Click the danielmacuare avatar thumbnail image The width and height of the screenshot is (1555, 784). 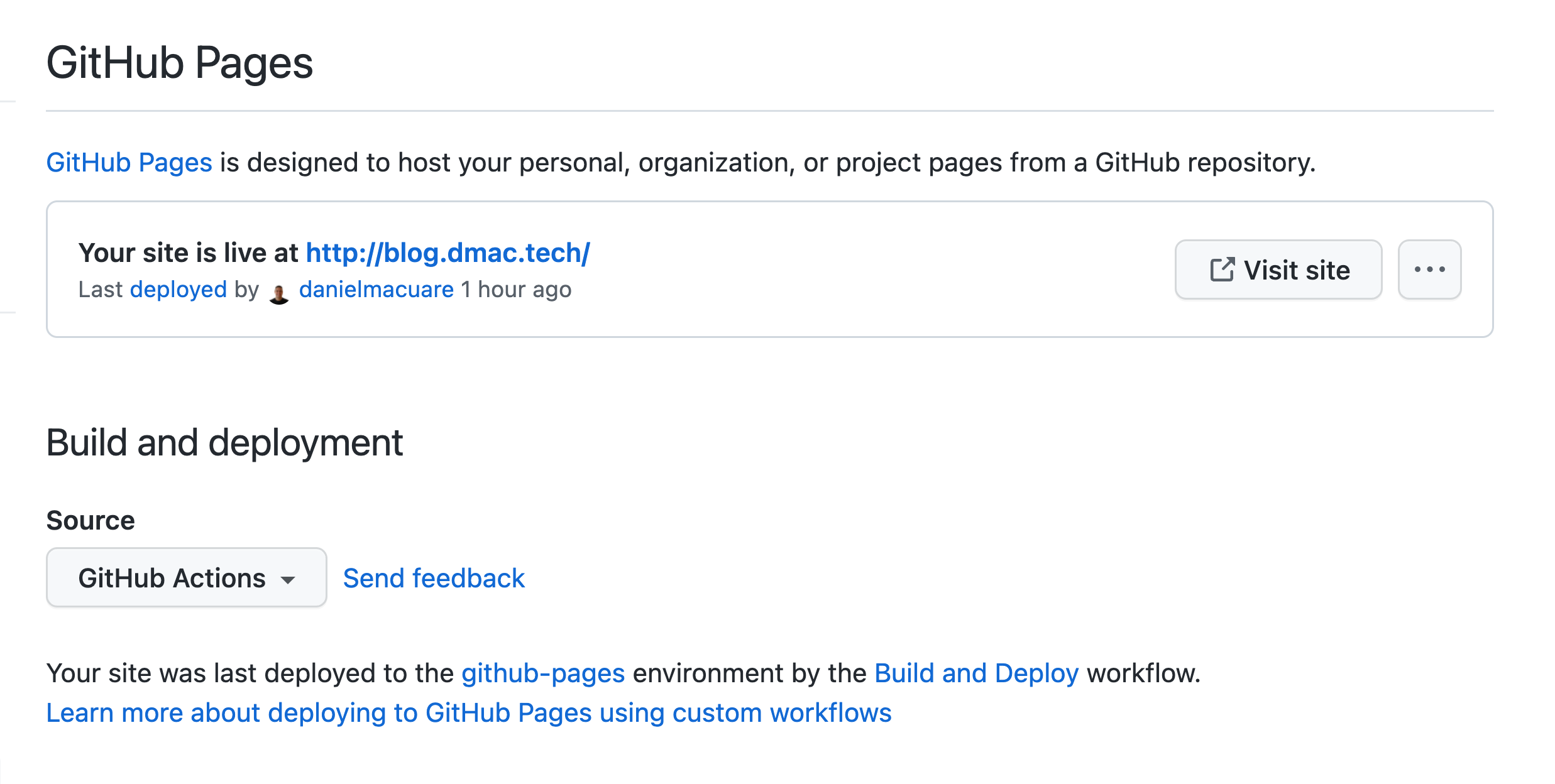tap(280, 290)
